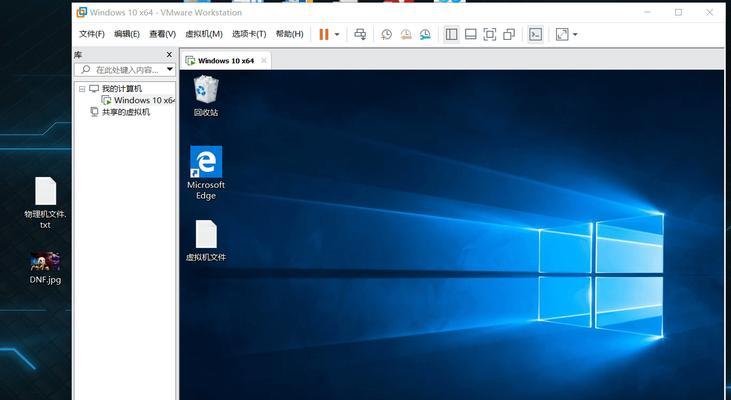Screen dimensions: 731x400
Task: Switch to Unity mode icon
Action: pyautogui.click(x=509, y=34)
